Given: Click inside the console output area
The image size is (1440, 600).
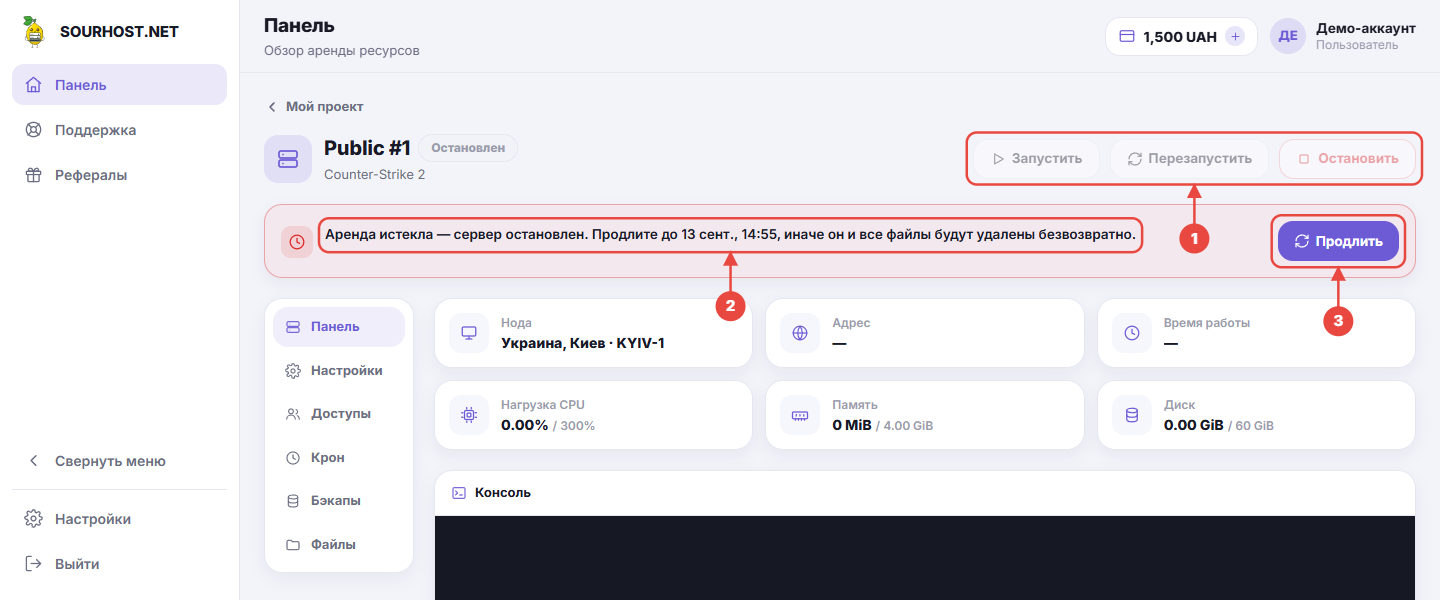Looking at the screenshot, I should (x=925, y=558).
